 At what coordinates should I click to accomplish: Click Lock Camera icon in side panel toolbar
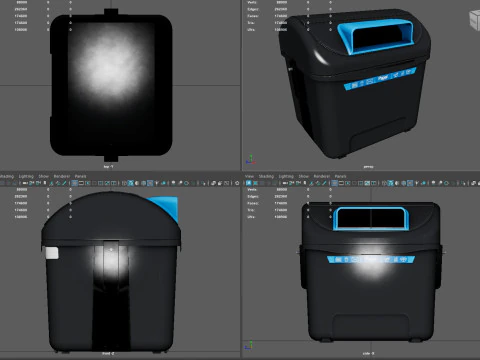click(291, 183)
